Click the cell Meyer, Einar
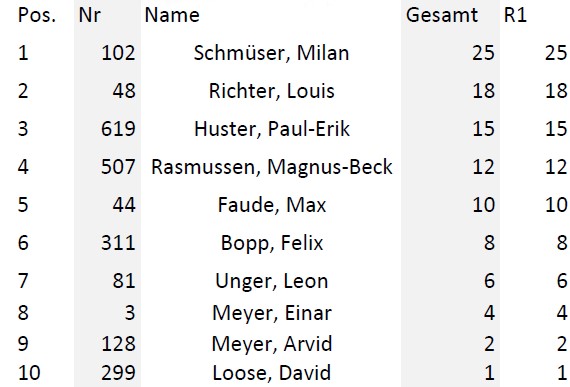The image size is (570, 387). tap(272, 313)
